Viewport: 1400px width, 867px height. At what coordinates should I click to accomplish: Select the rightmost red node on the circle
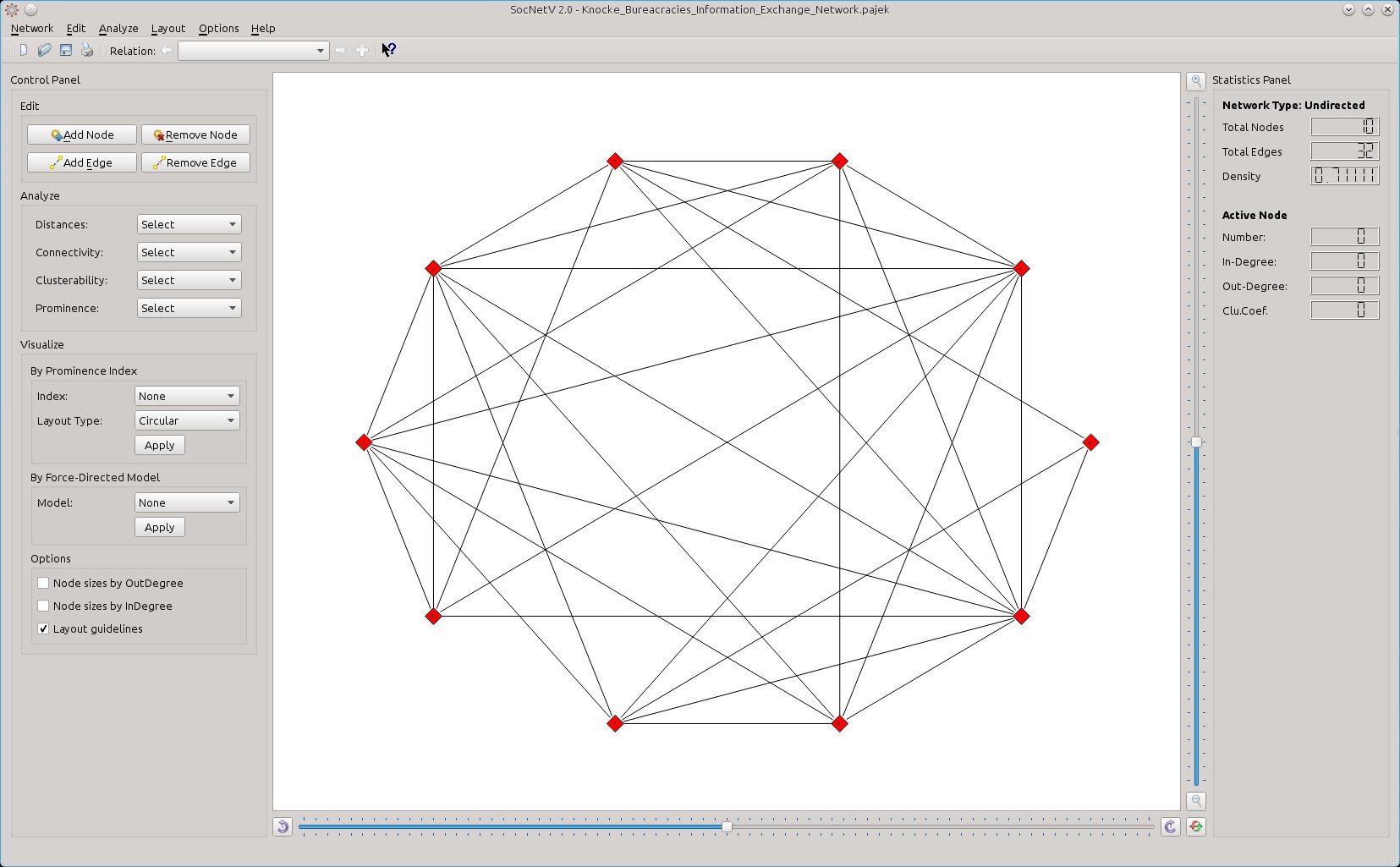pos(1090,442)
